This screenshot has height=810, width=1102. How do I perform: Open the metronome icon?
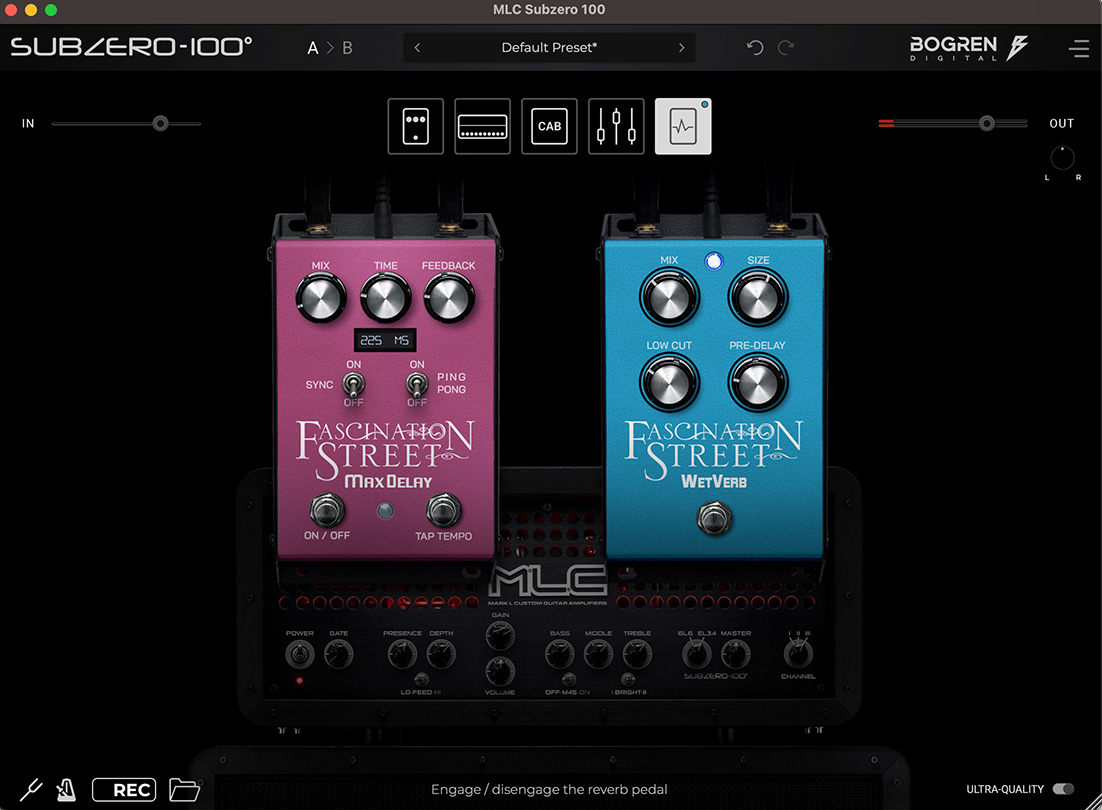(66, 789)
